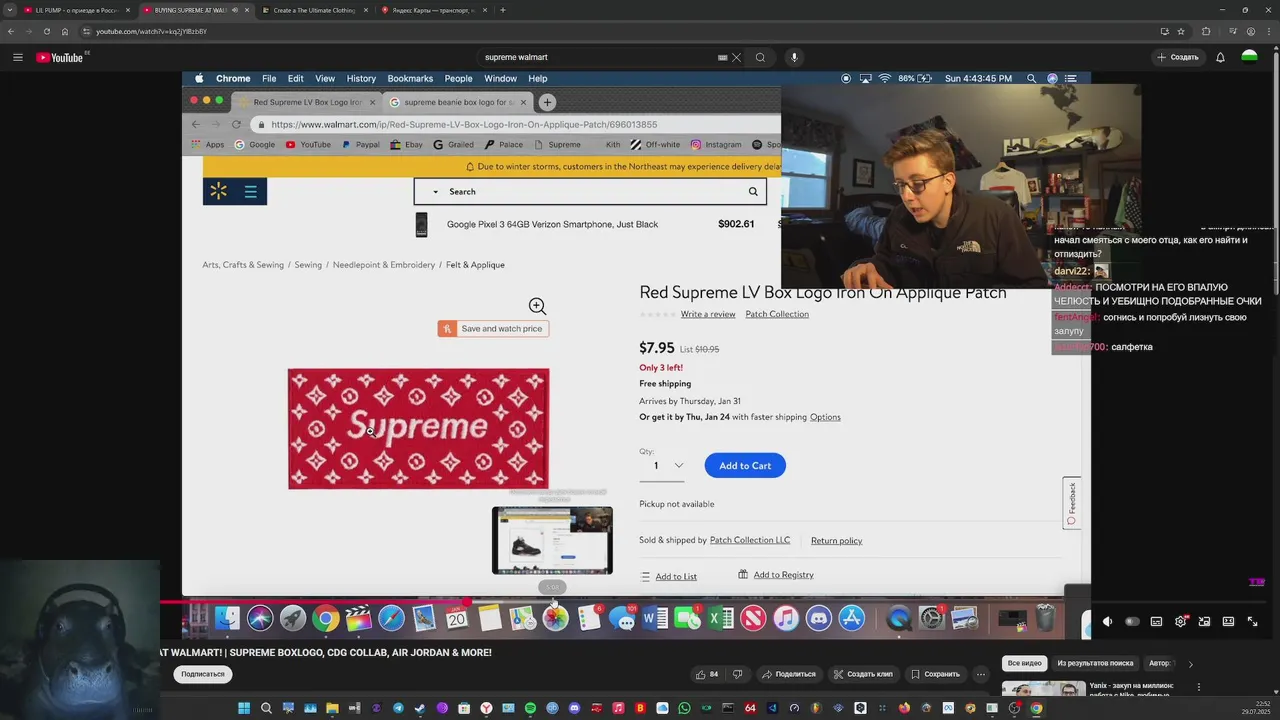Show the next chips with the right arrow
Screen dimensions: 1280x720
coord(1190,663)
